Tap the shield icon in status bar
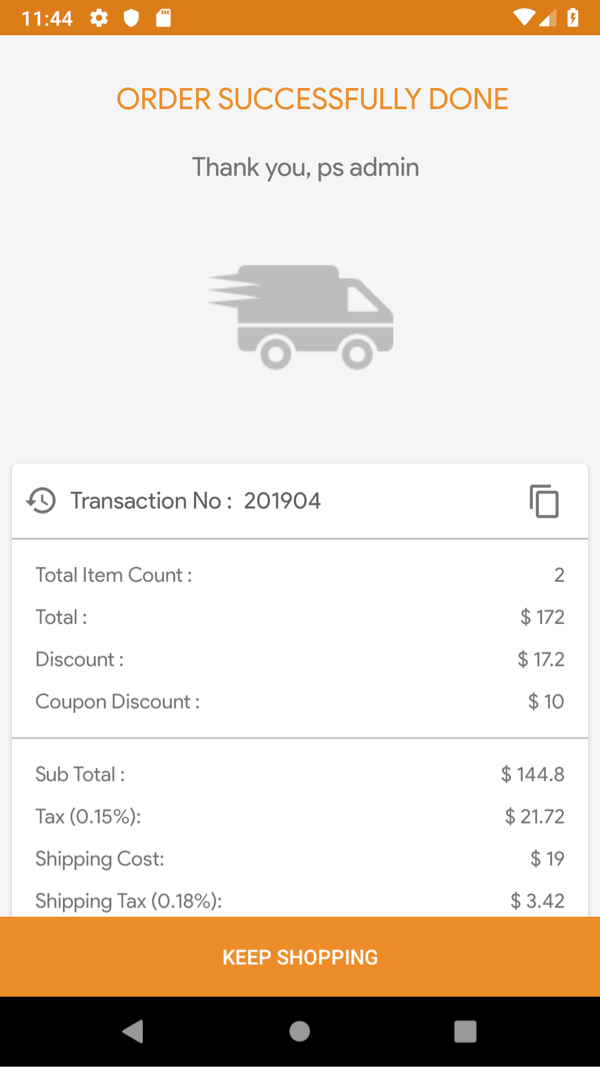Screen dimensions: 600x1068 [x=131, y=18]
